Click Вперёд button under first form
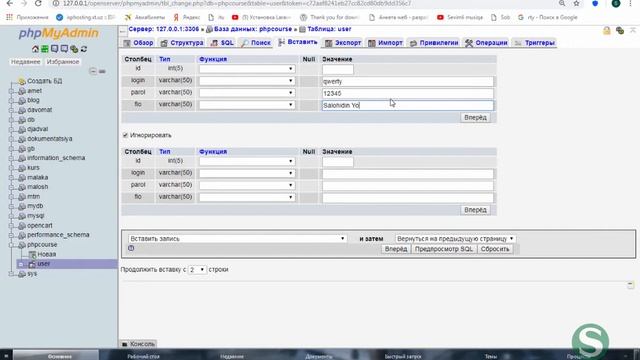The width and height of the screenshot is (640, 360). 475,118
